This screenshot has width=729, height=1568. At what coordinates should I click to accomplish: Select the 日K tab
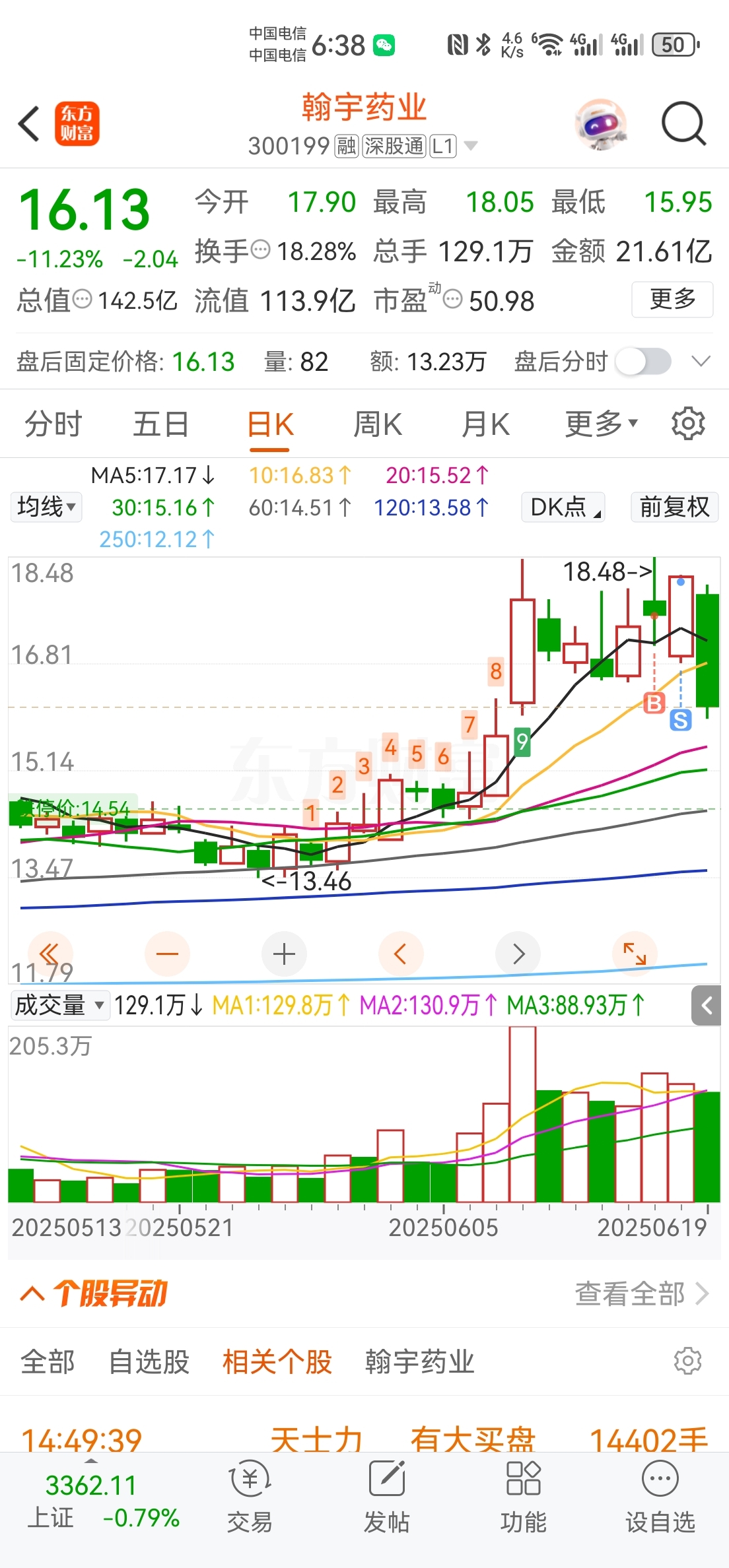click(270, 424)
